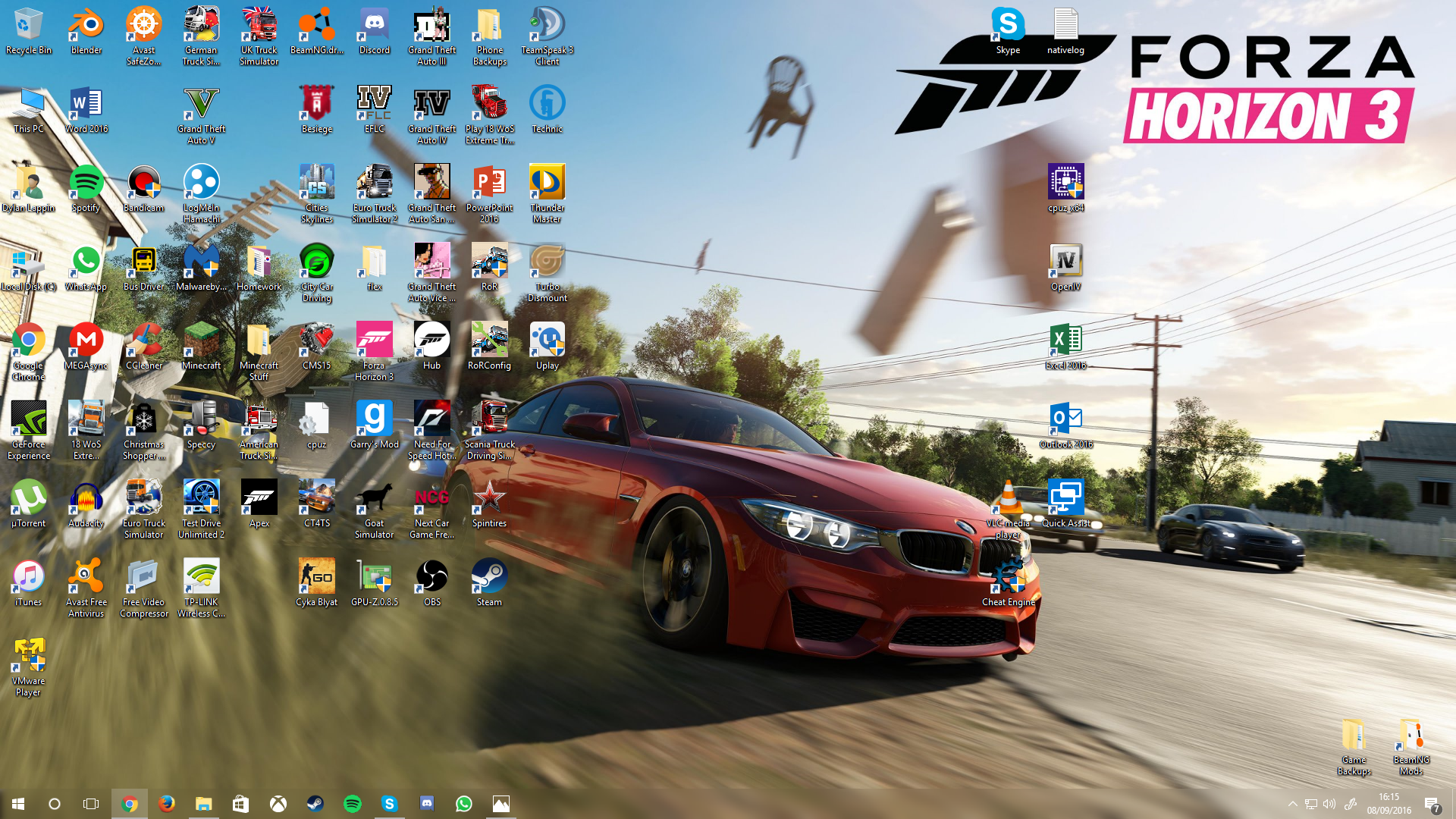This screenshot has height=819, width=1456.
Task: Launch Excel 2016 from desktop
Action: click(1066, 347)
